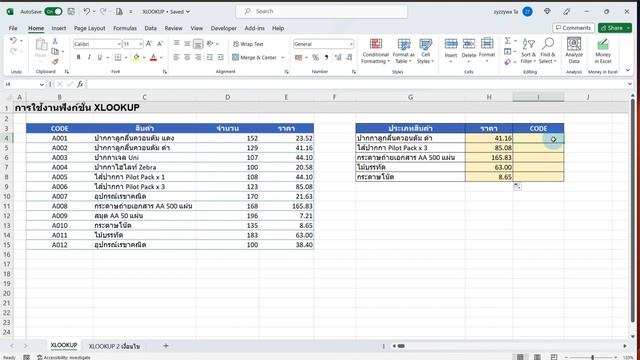Add a new sheet with plus
Image resolution: width=640 pixels, height=360 pixels.
166,346
